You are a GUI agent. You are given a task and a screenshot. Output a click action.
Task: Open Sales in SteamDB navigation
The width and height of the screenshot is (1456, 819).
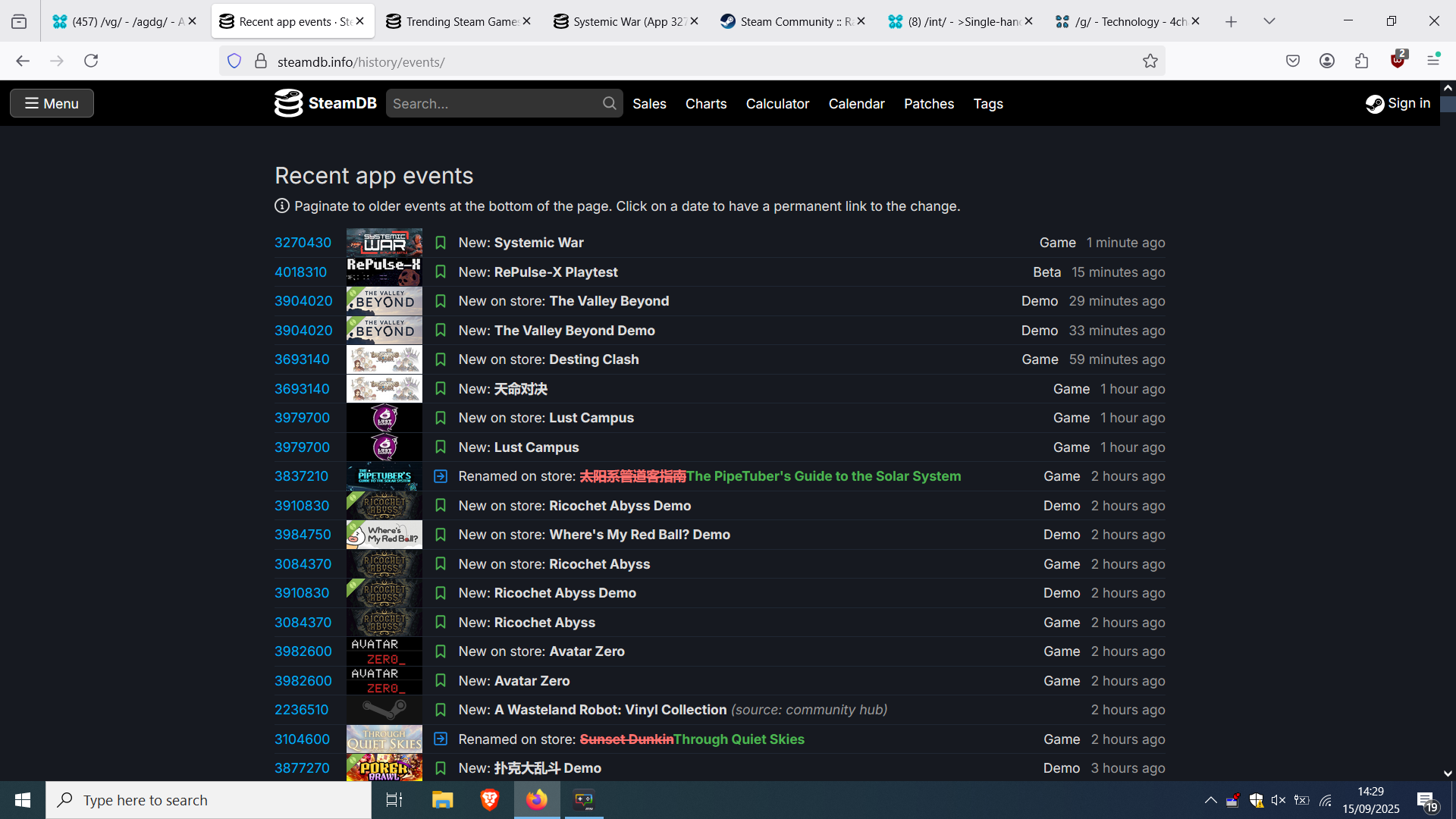pyautogui.click(x=650, y=103)
